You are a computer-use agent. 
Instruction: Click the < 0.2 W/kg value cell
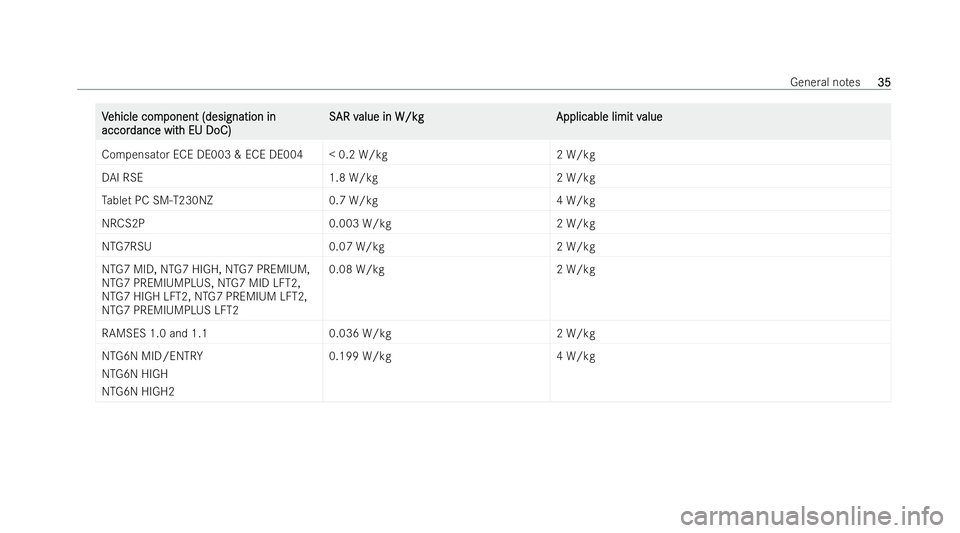point(358,154)
